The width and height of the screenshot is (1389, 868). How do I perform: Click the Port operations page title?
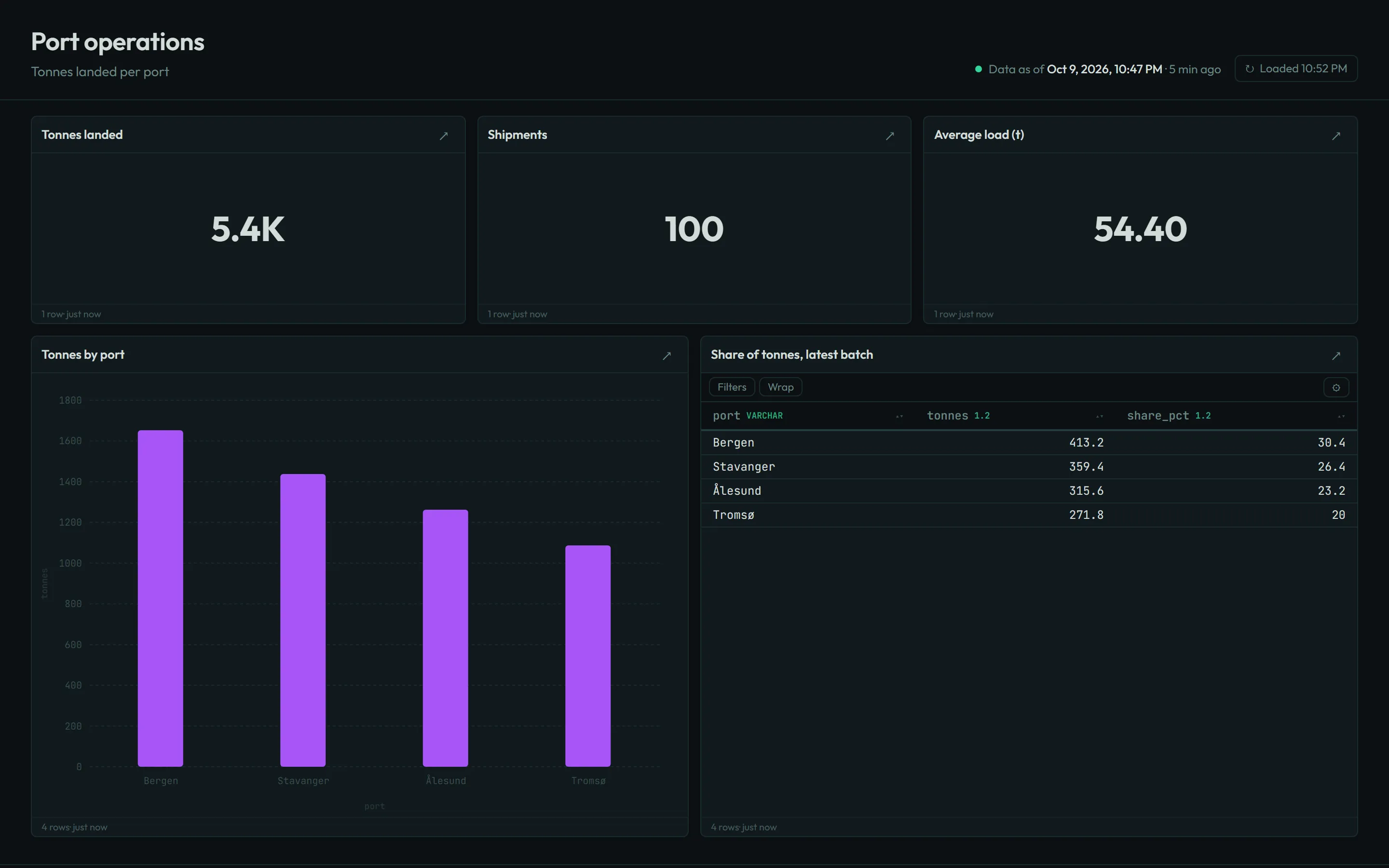(x=118, y=42)
